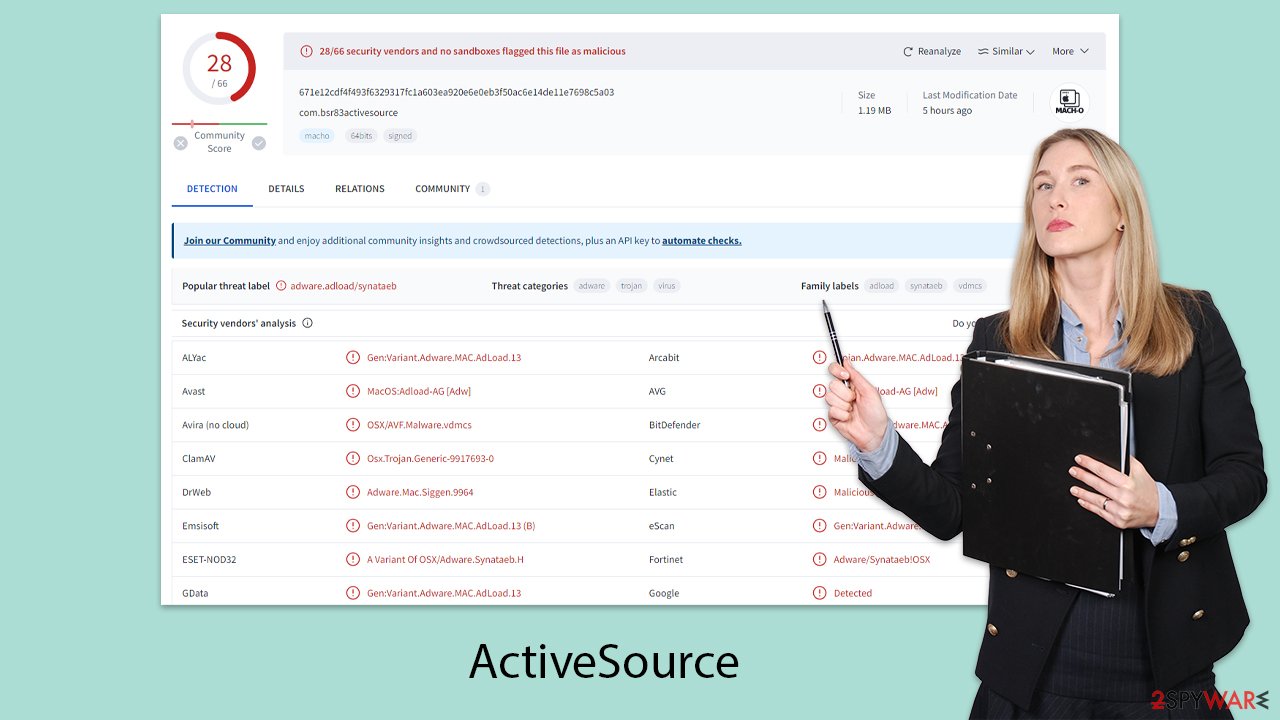The width and height of the screenshot is (1280, 720).
Task: Click the signed tag
Action: tap(400, 136)
